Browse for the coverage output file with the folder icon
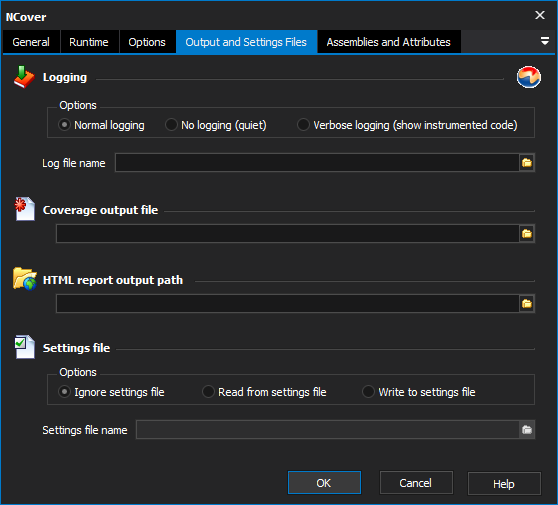The image size is (558, 505). click(527, 233)
